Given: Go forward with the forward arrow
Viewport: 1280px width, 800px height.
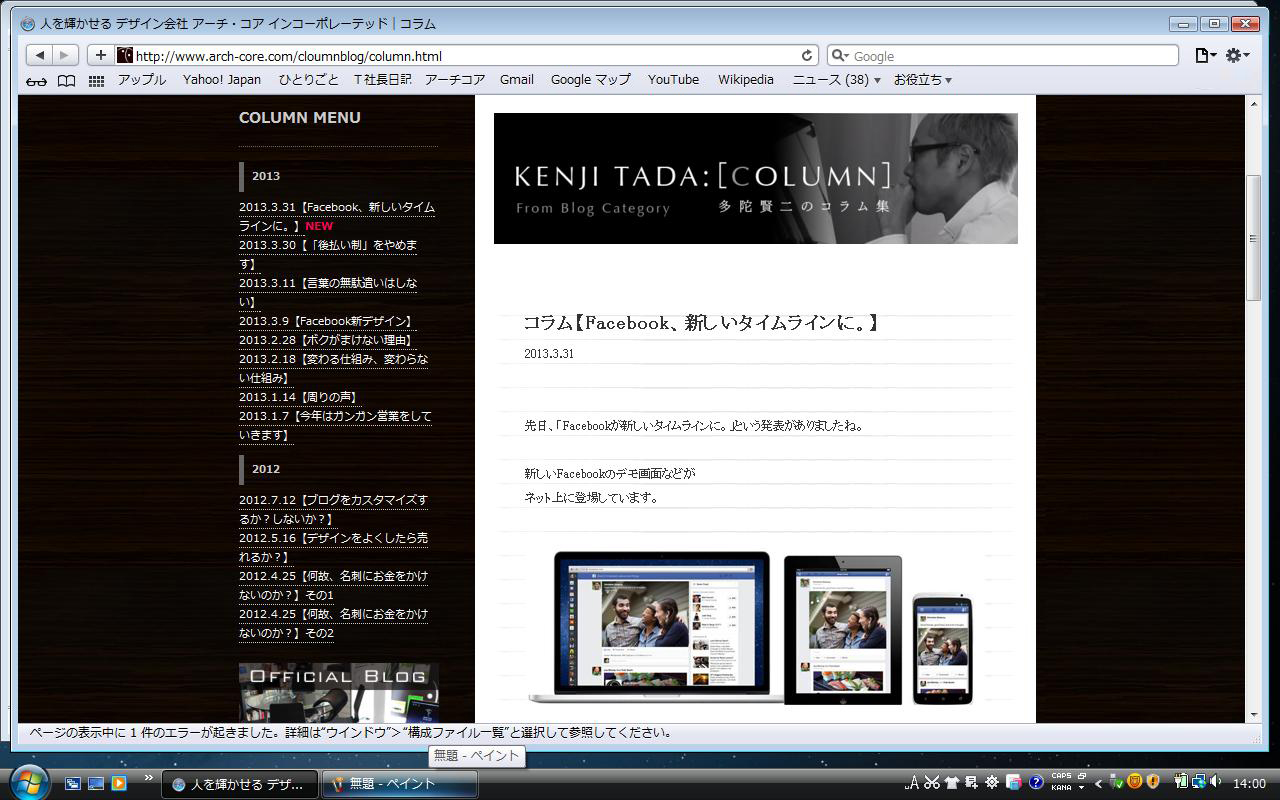Looking at the screenshot, I should (65, 55).
